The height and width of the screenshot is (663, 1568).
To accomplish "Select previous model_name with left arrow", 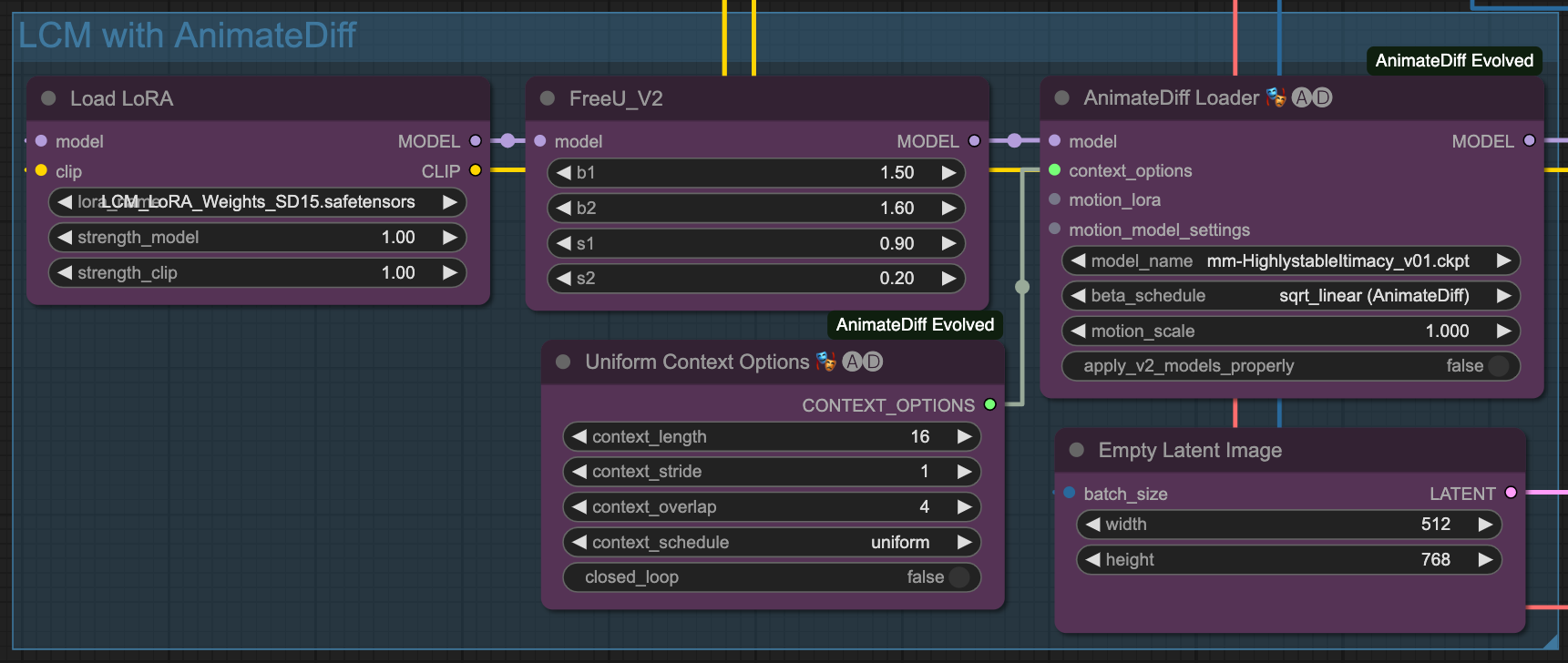I will click(x=1079, y=261).
